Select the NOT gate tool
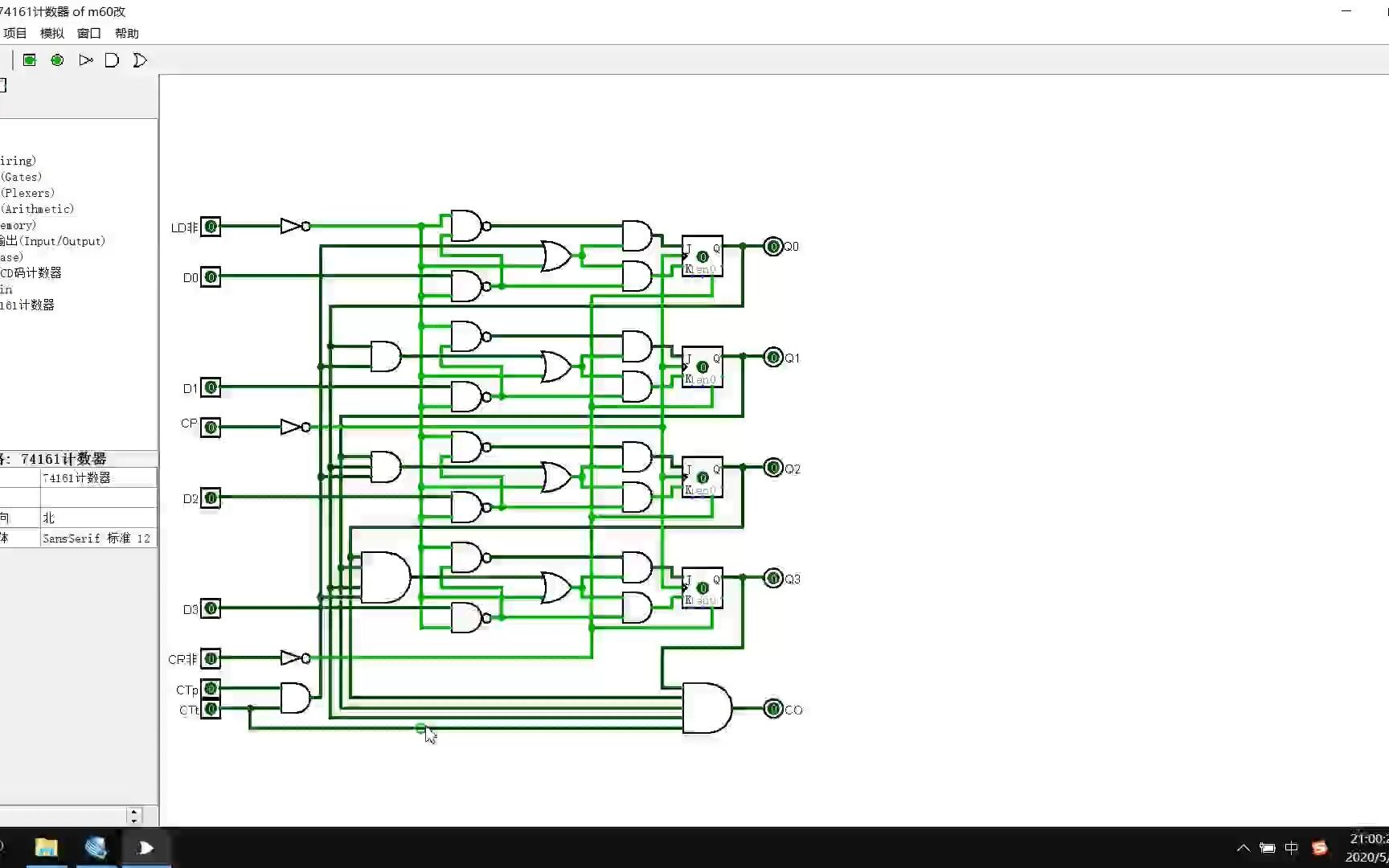 pos(85,59)
